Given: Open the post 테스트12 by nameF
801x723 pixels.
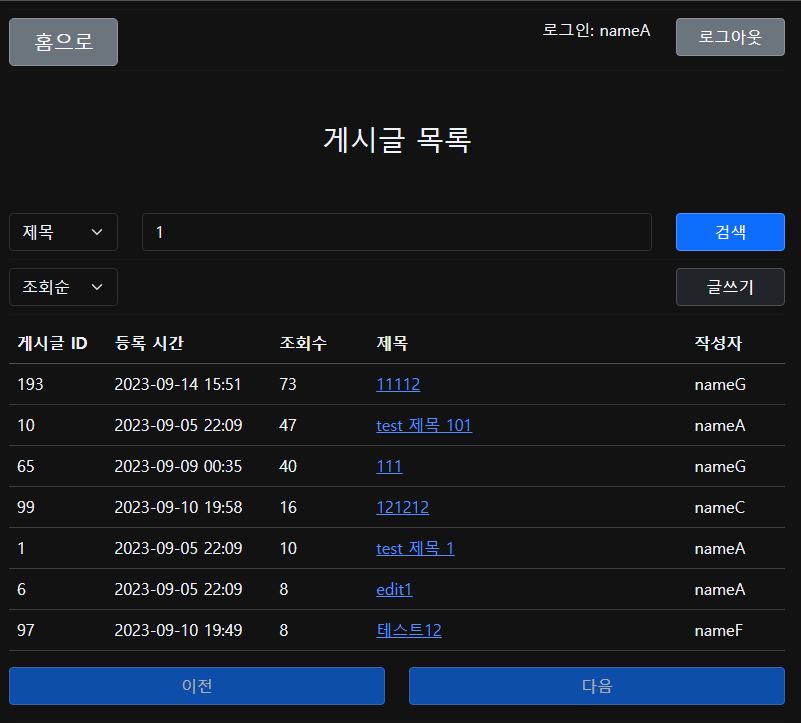Looking at the screenshot, I should coord(408,630).
